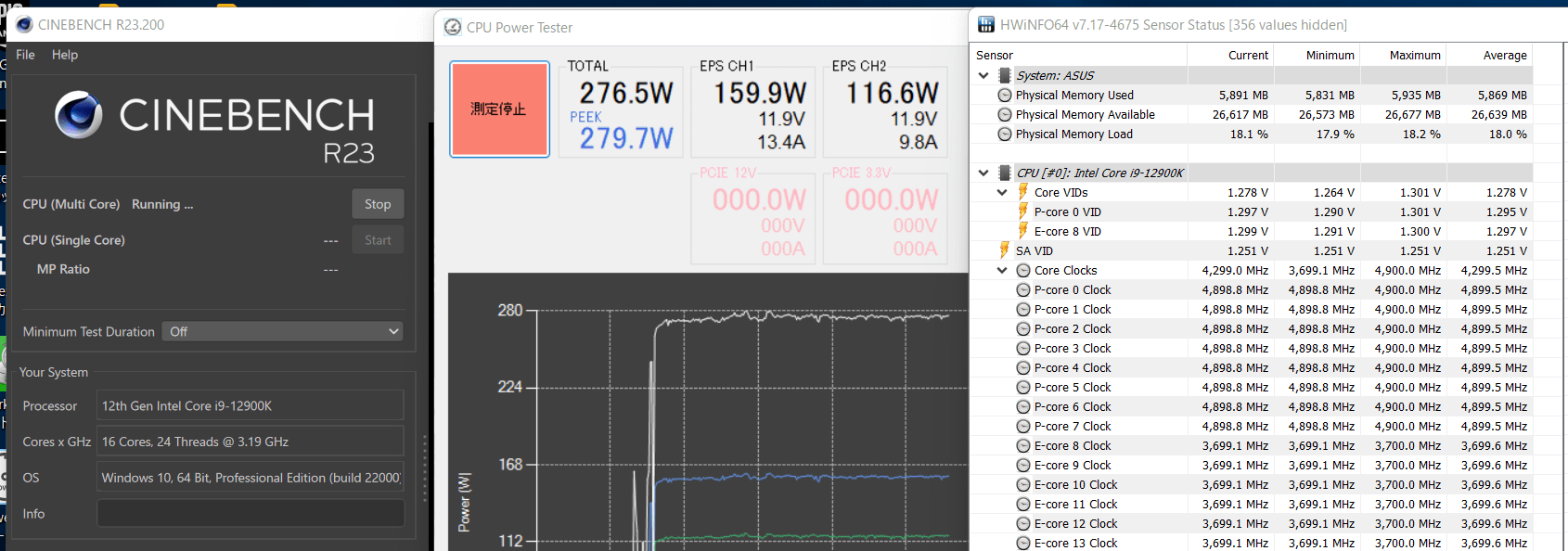
Task: Click the Physical Memory Available sensor icon
Action: 1005,114
